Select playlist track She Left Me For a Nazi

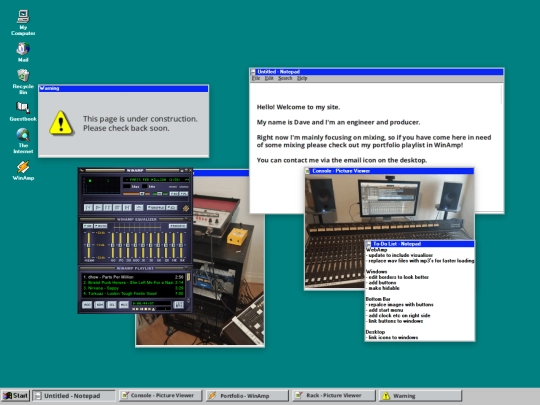134,282
